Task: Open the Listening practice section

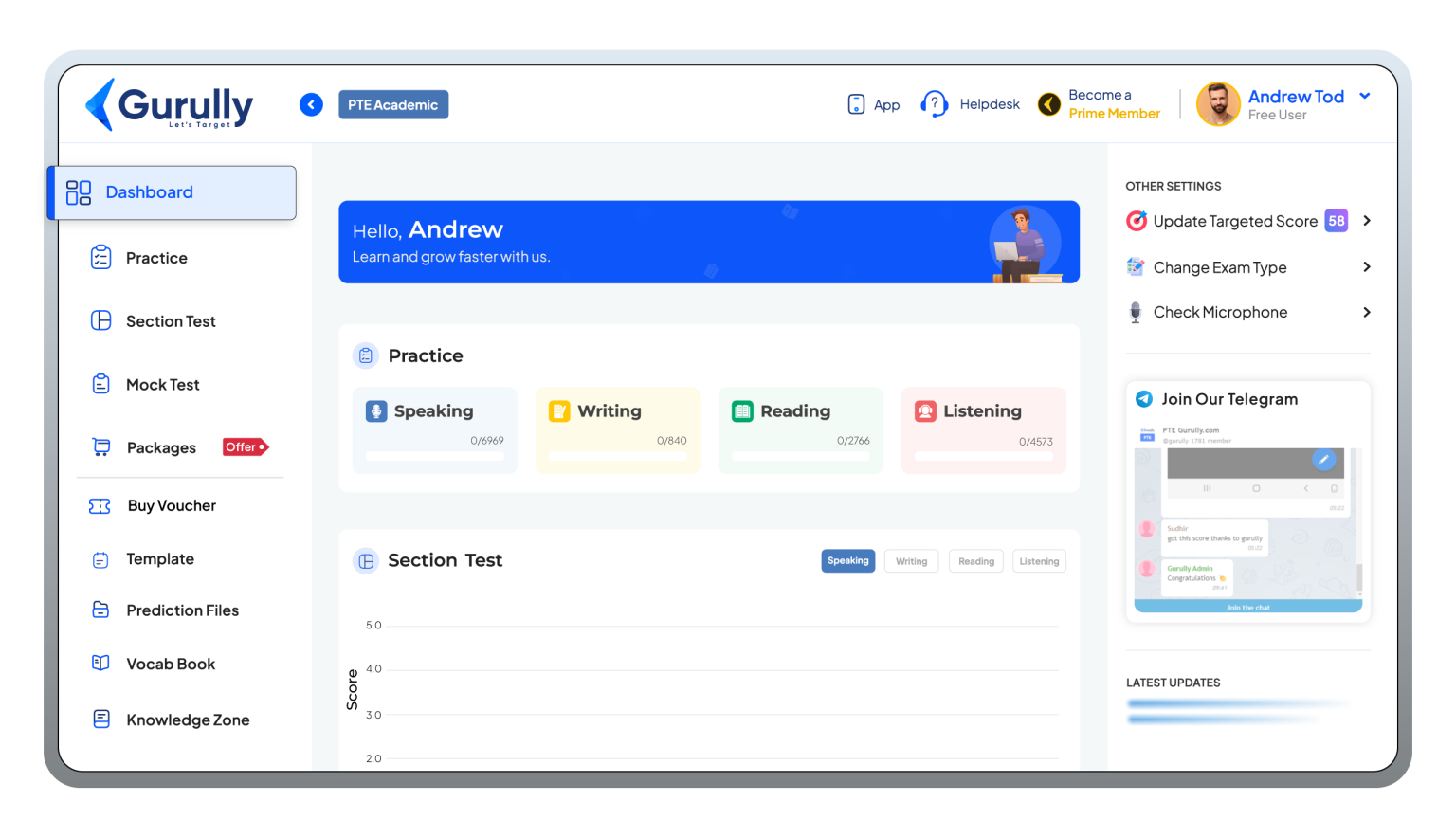Action: tap(983, 430)
